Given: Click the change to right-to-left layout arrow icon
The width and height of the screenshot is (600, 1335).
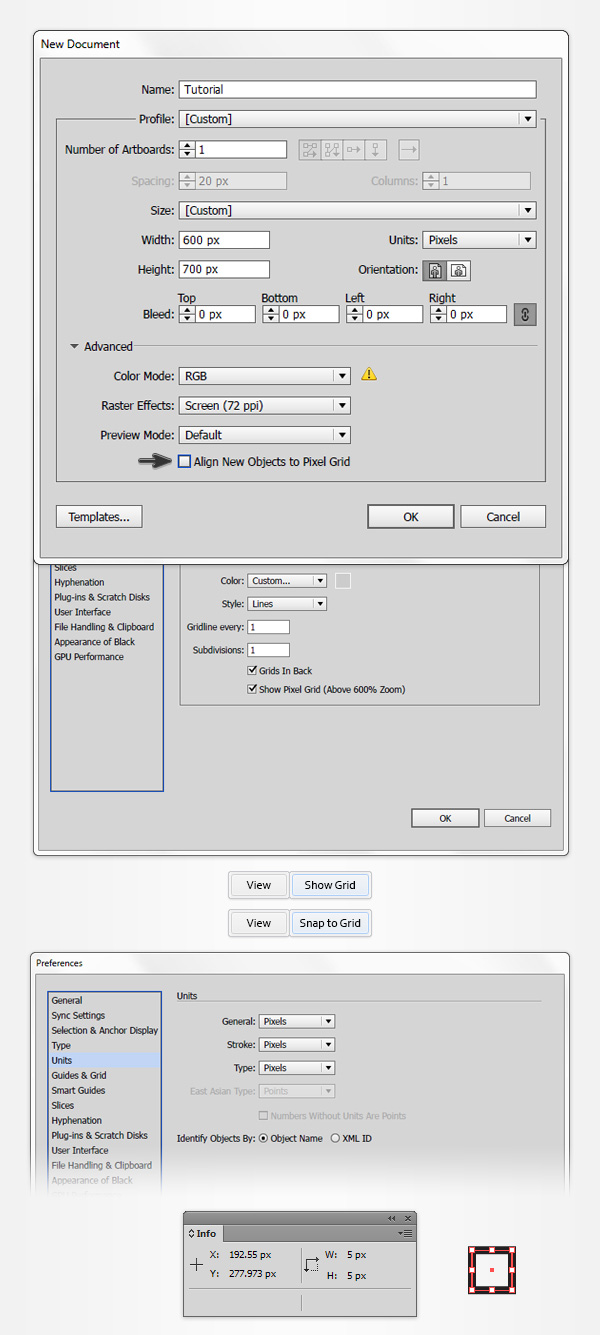Looking at the screenshot, I should 409,150.
